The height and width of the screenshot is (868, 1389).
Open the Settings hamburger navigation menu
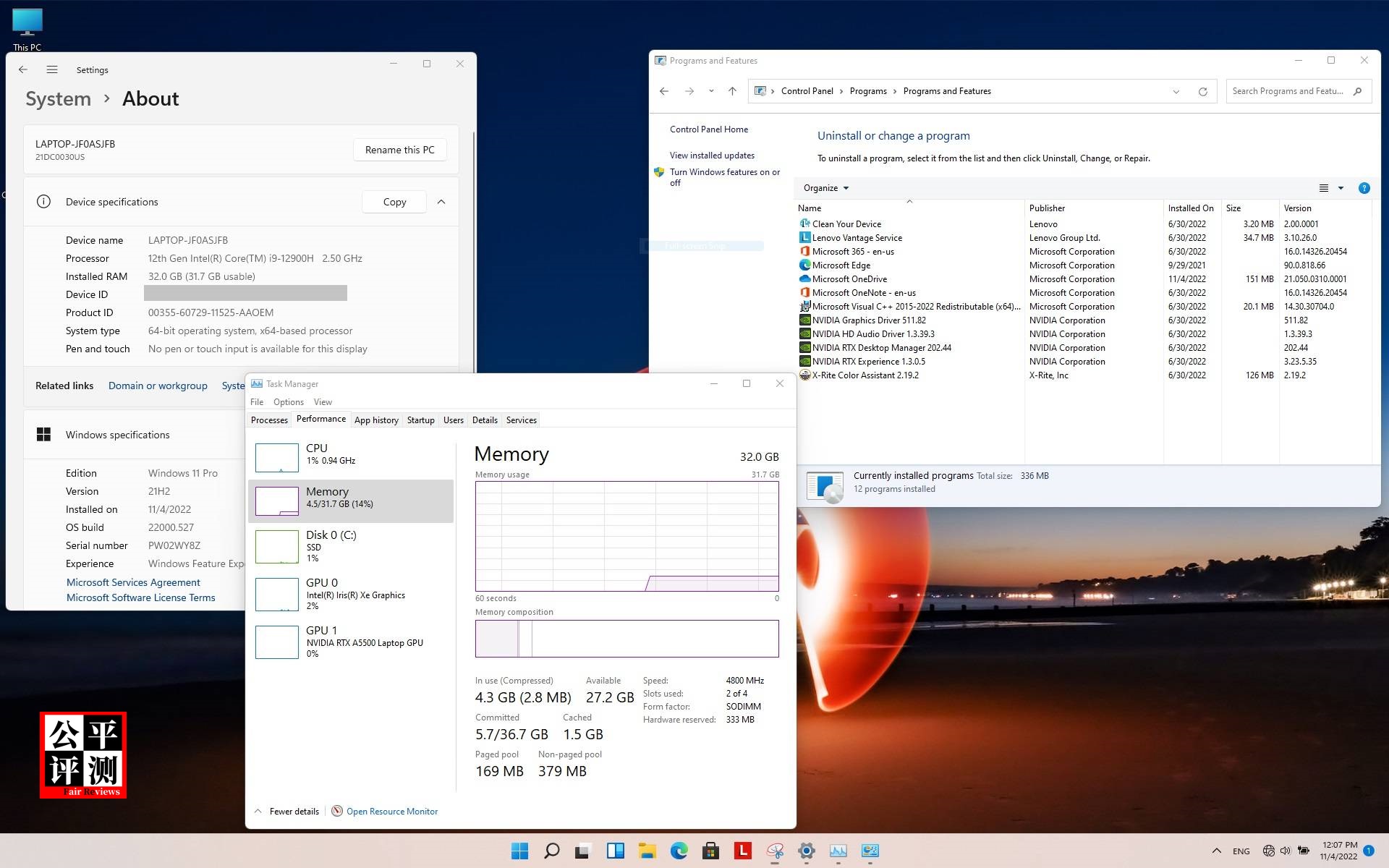pos(52,69)
